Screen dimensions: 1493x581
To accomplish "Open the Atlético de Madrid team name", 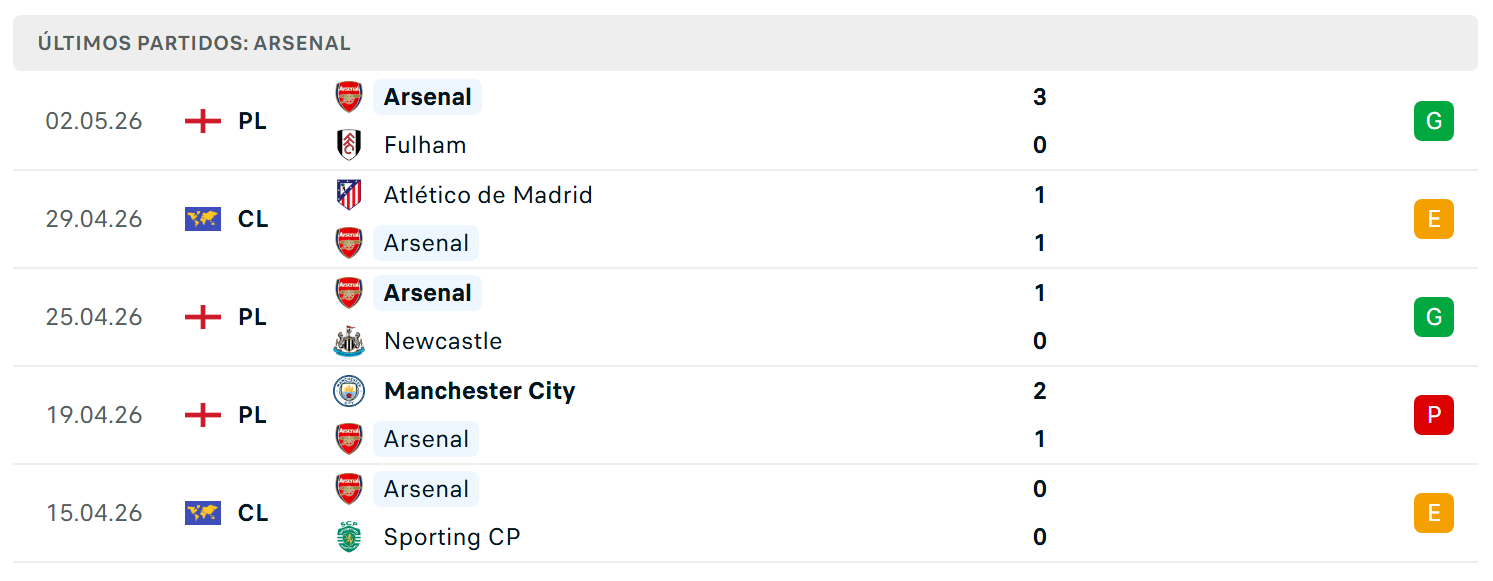I will pos(488,195).
